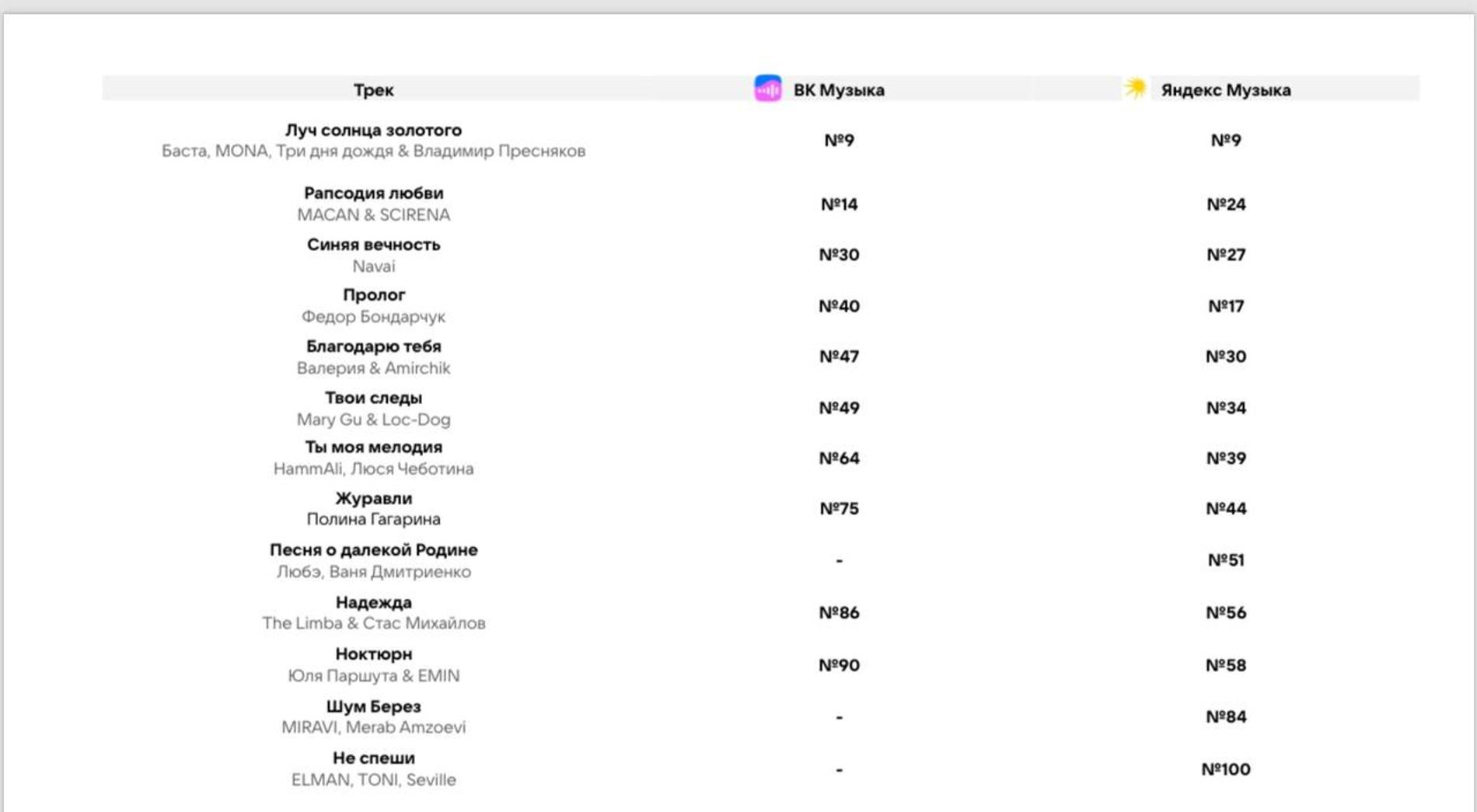The width and height of the screenshot is (1477, 812).
Task: Click the VK rank №86 for "Надежда"
Action: pos(839,613)
